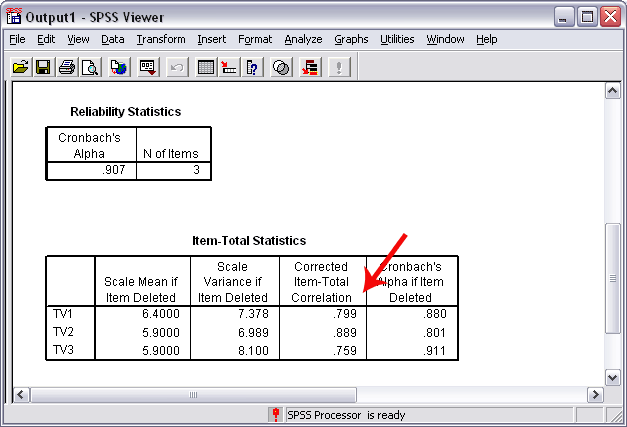This screenshot has width=627, height=427.
Task: Open the Transform menu
Action: click(x=161, y=39)
